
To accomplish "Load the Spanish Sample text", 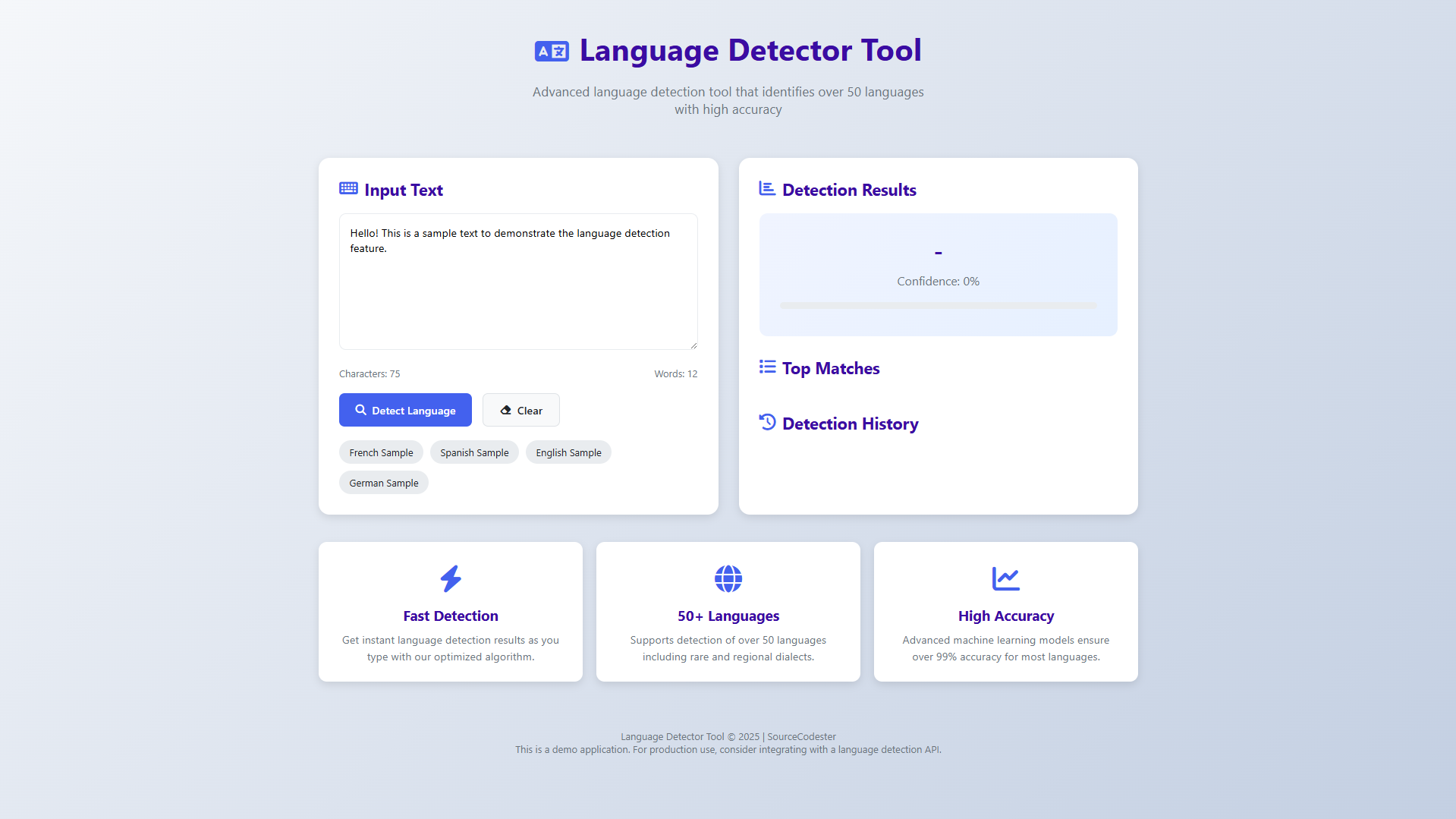I will pyautogui.click(x=474, y=452).
